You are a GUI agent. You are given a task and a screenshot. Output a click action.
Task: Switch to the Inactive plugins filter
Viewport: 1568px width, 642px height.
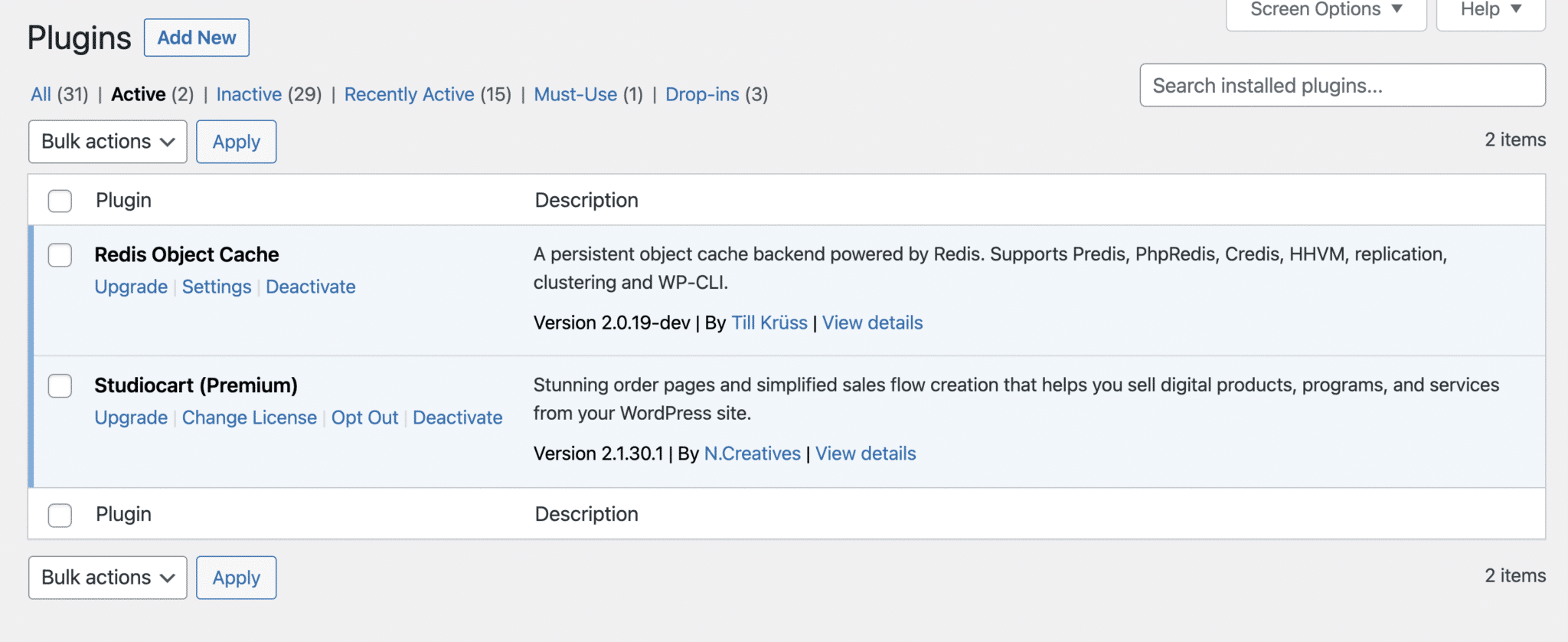(249, 94)
